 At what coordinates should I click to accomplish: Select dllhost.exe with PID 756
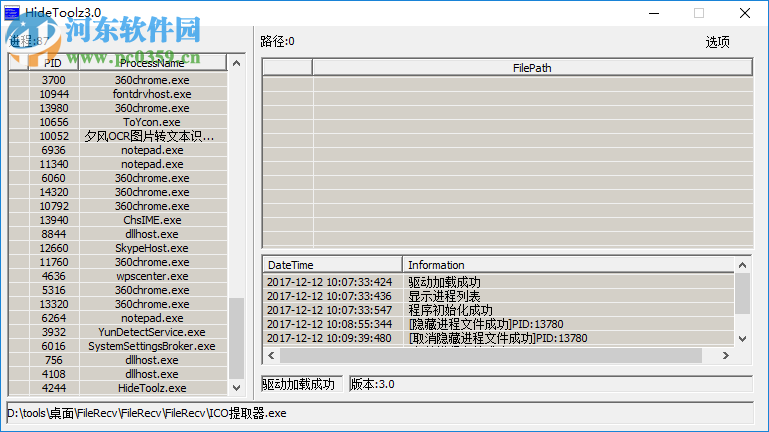pos(118,360)
